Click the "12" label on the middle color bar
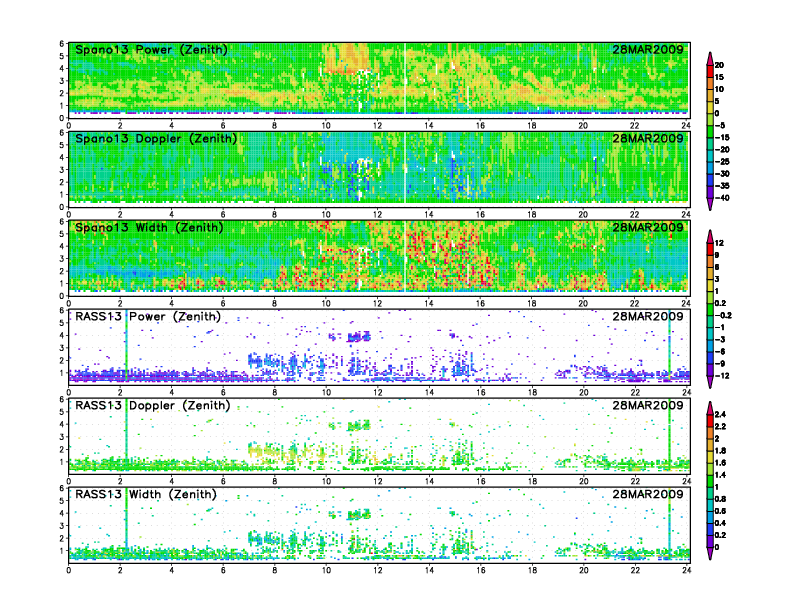The image size is (792, 612). coord(719,243)
